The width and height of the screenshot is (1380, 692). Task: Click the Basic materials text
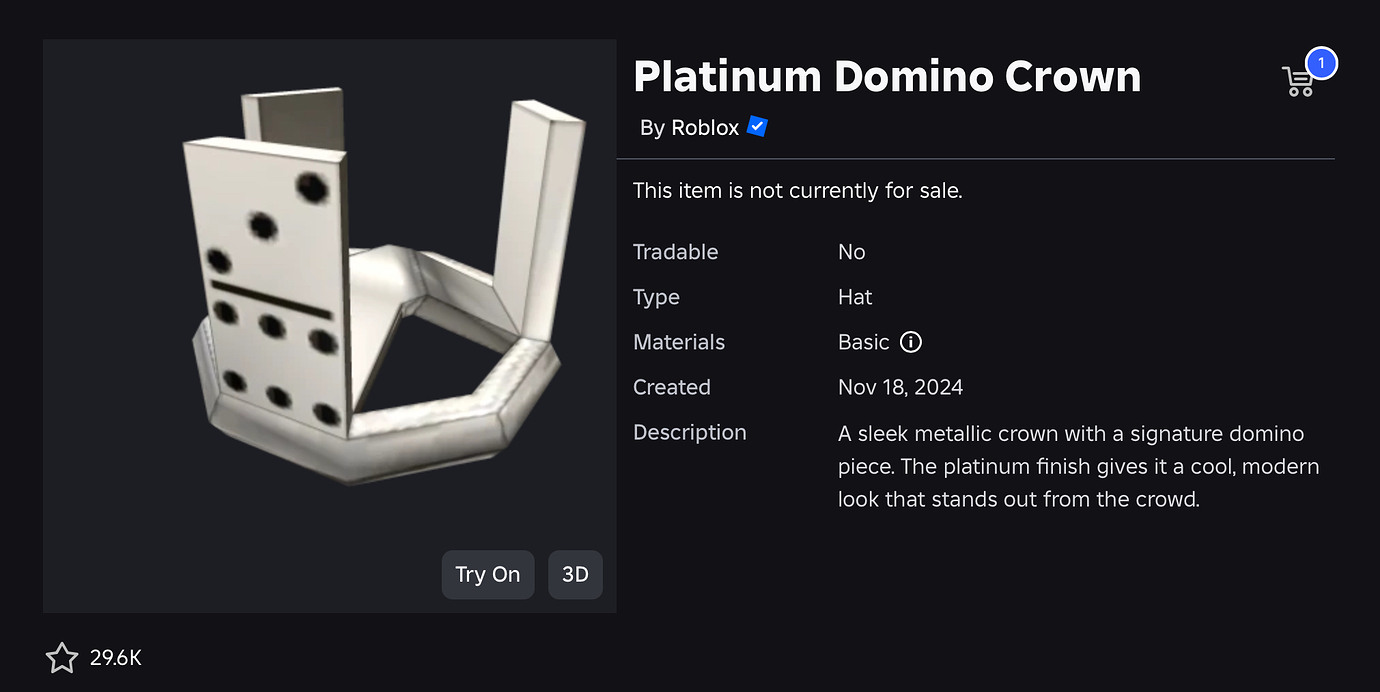862,342
